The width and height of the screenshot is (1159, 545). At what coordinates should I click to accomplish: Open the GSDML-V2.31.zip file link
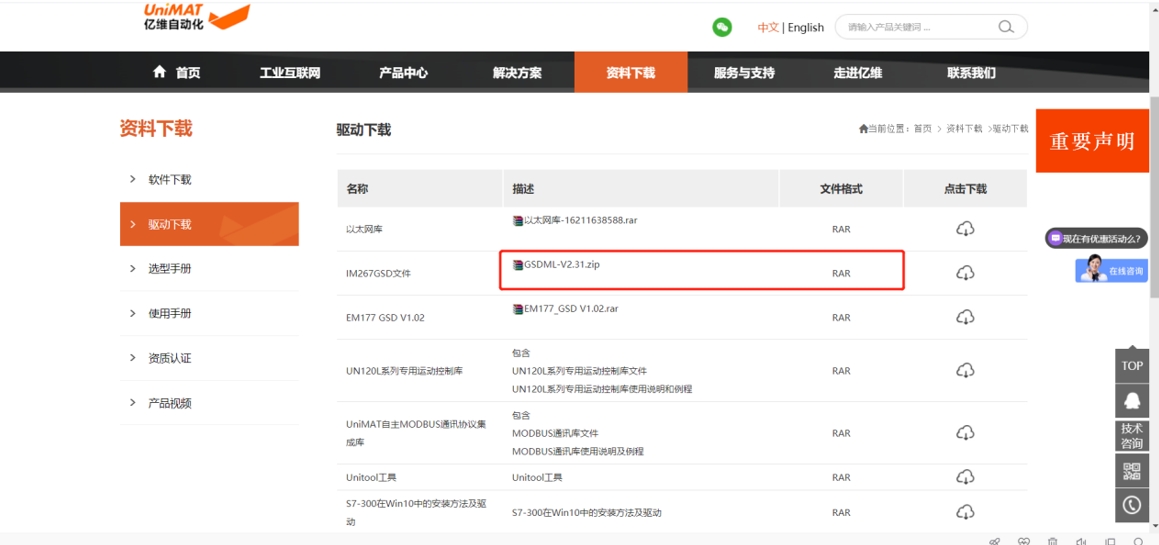click(x=561, y=265)
